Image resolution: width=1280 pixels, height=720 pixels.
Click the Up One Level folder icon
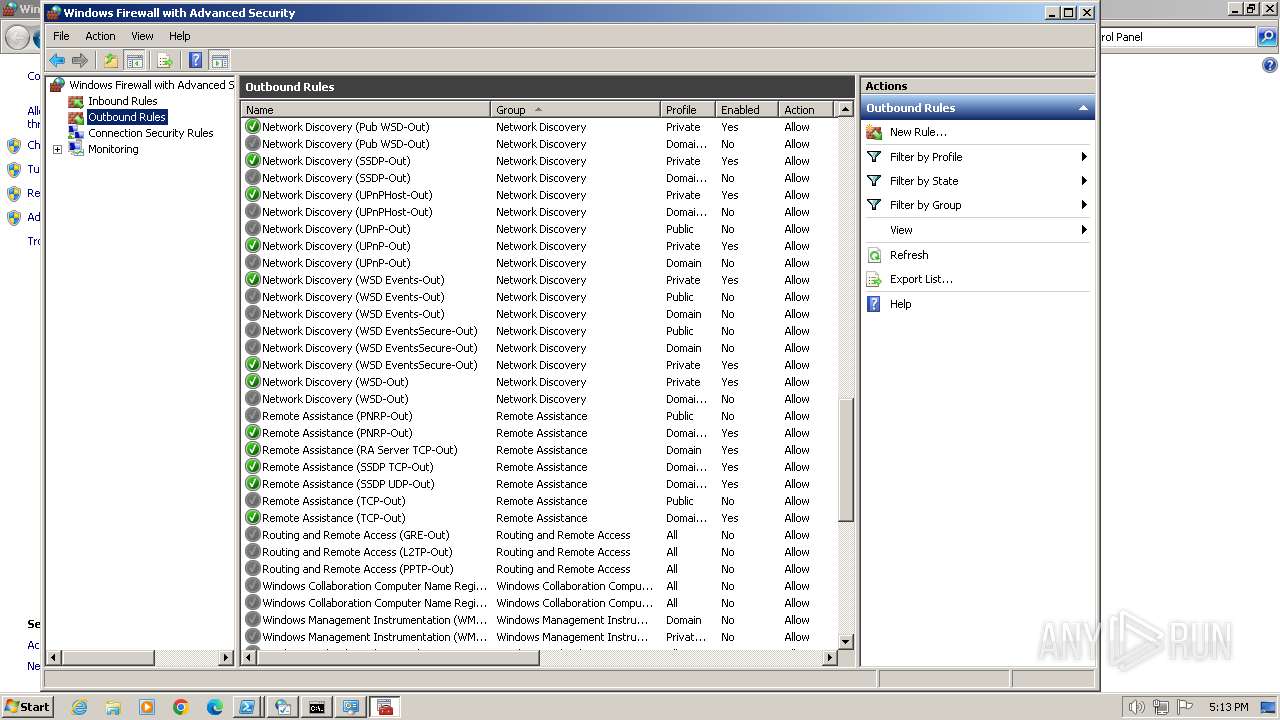(x=111, y=60)
